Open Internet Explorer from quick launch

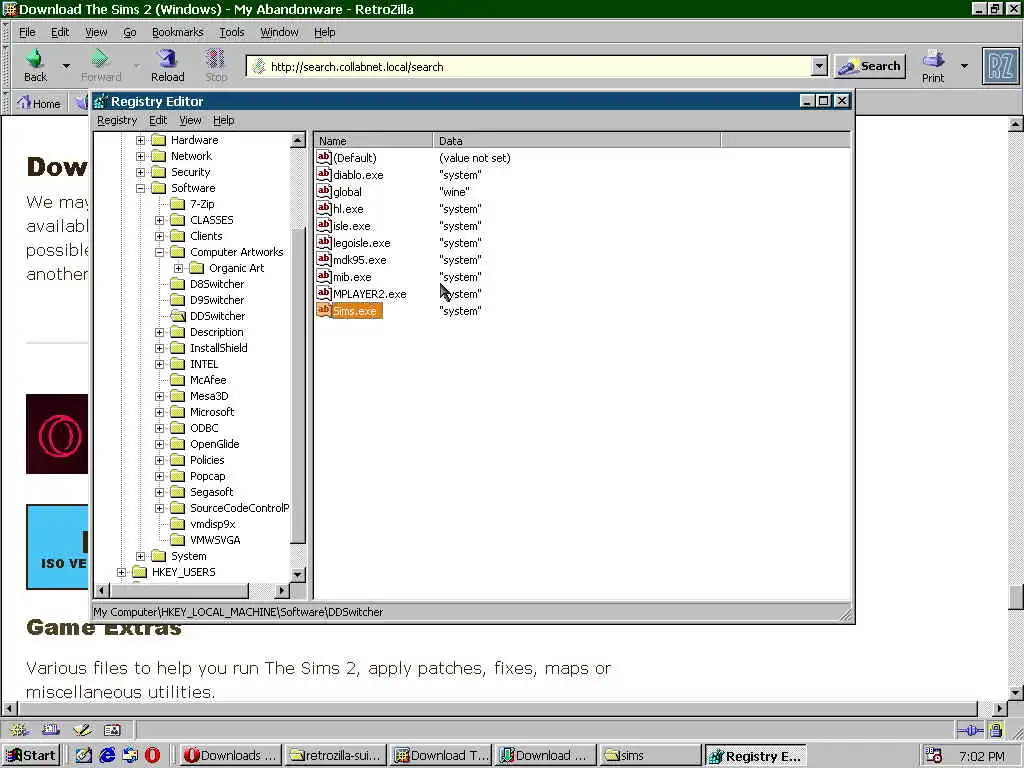[107, 755]
